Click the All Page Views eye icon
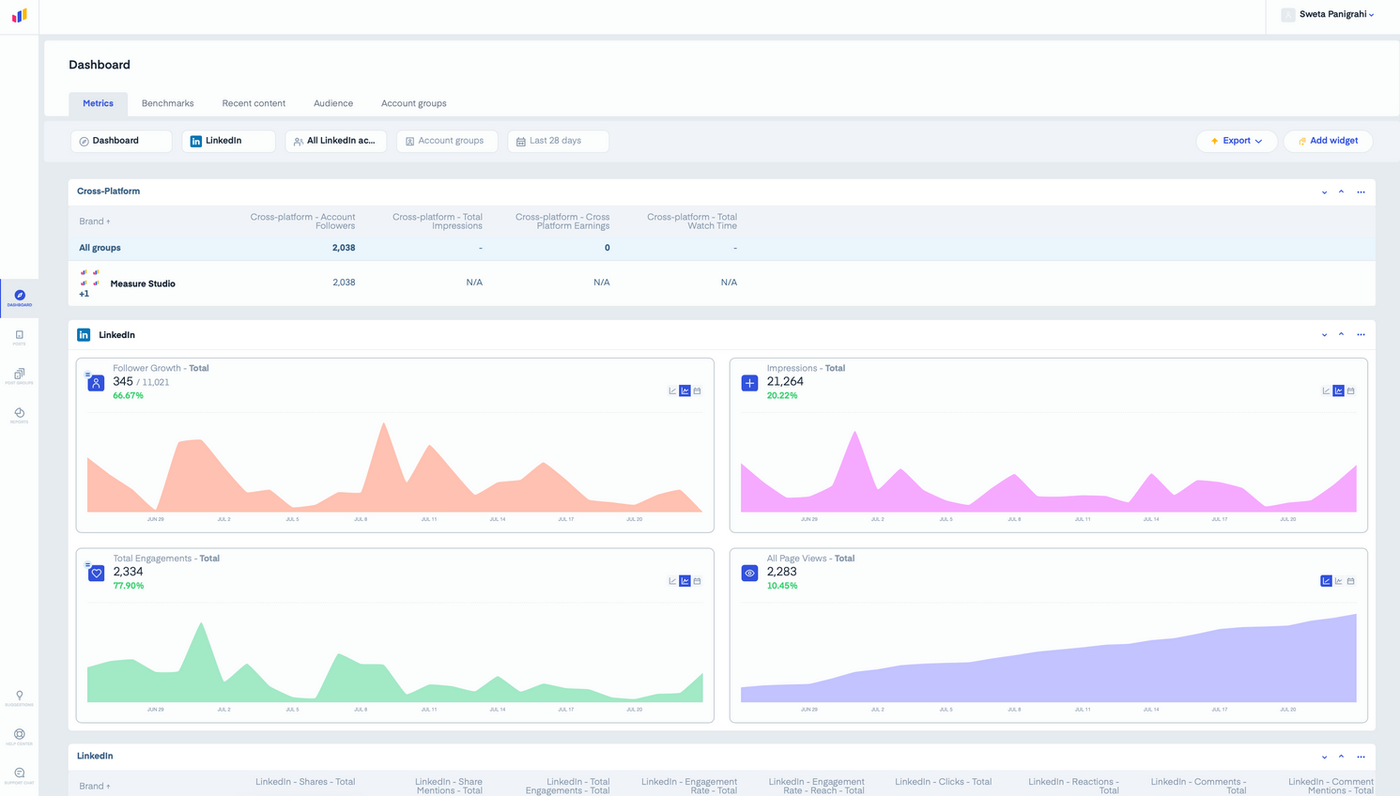 [x=750, y=574]
